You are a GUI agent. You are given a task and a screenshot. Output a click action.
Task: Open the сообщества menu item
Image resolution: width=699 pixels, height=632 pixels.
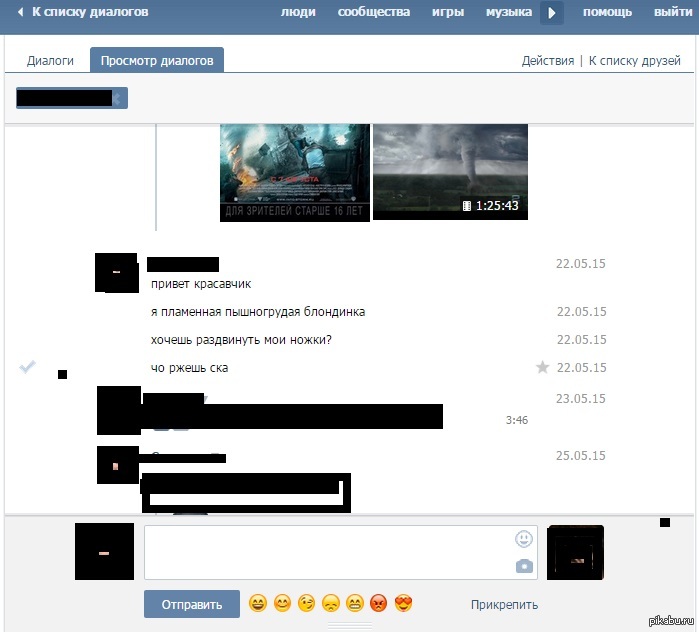(x=373, y=13)
